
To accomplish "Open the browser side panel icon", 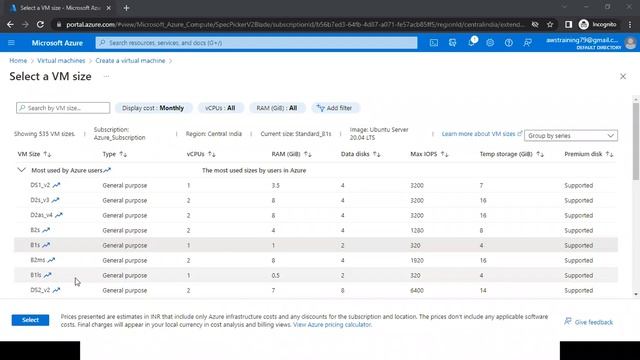I will coord(568,24).
